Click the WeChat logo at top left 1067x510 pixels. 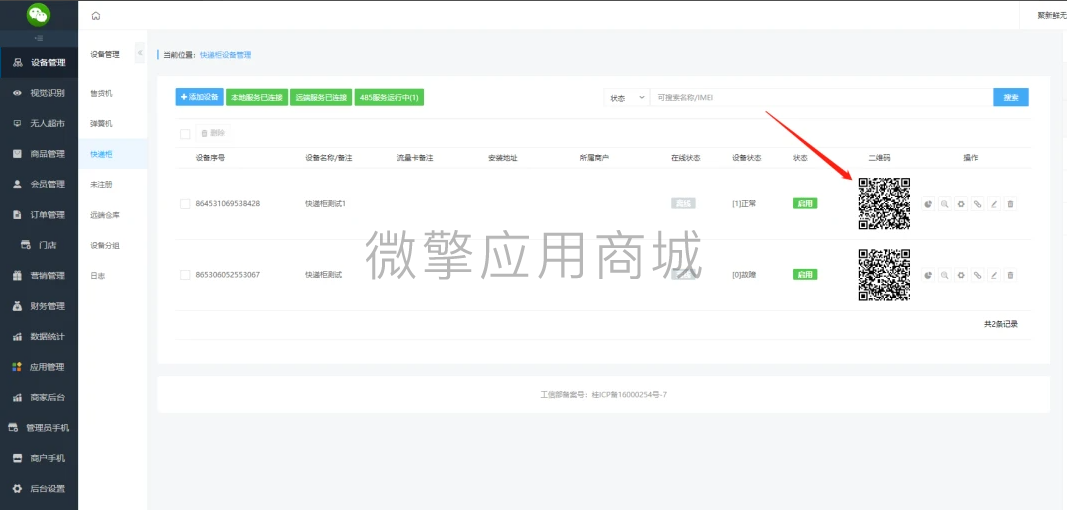[x=38, y=14]
